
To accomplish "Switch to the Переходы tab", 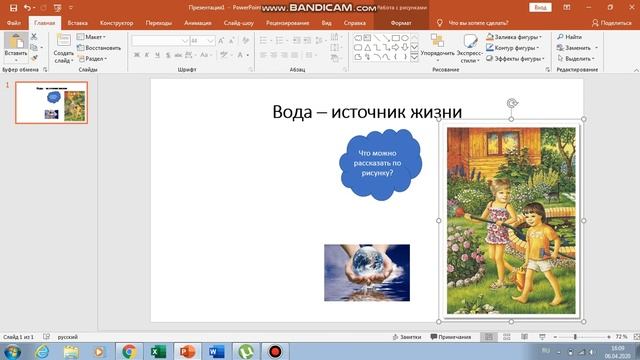I will (x=158, y=23).
